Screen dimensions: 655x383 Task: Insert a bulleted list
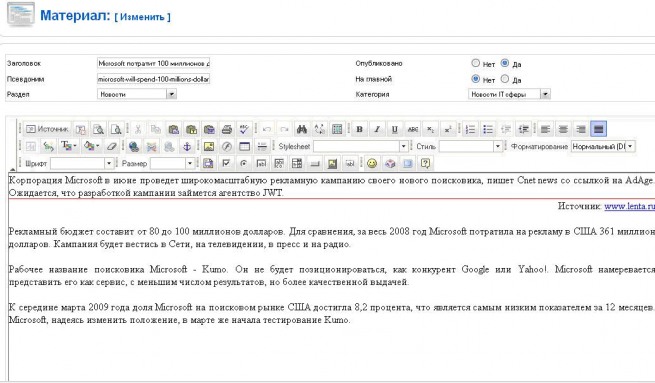point(487,129)
